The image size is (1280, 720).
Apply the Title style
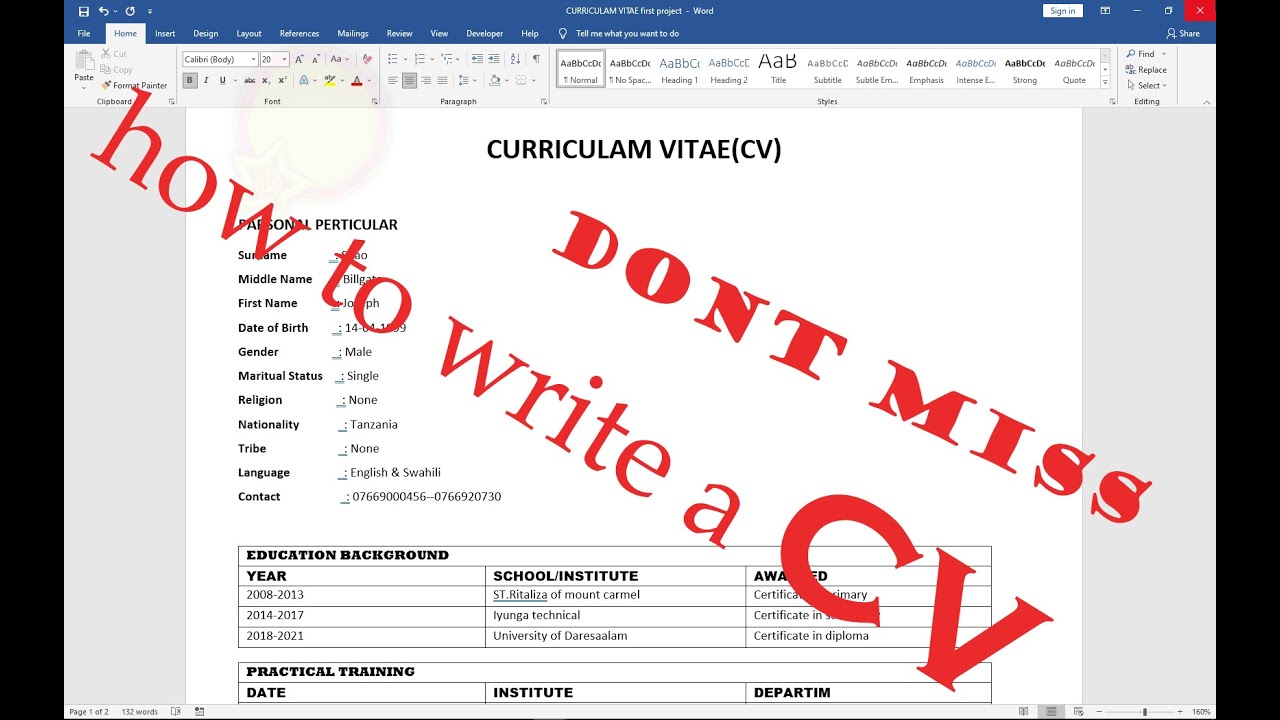pyautogui.click(x=778, y=69)
